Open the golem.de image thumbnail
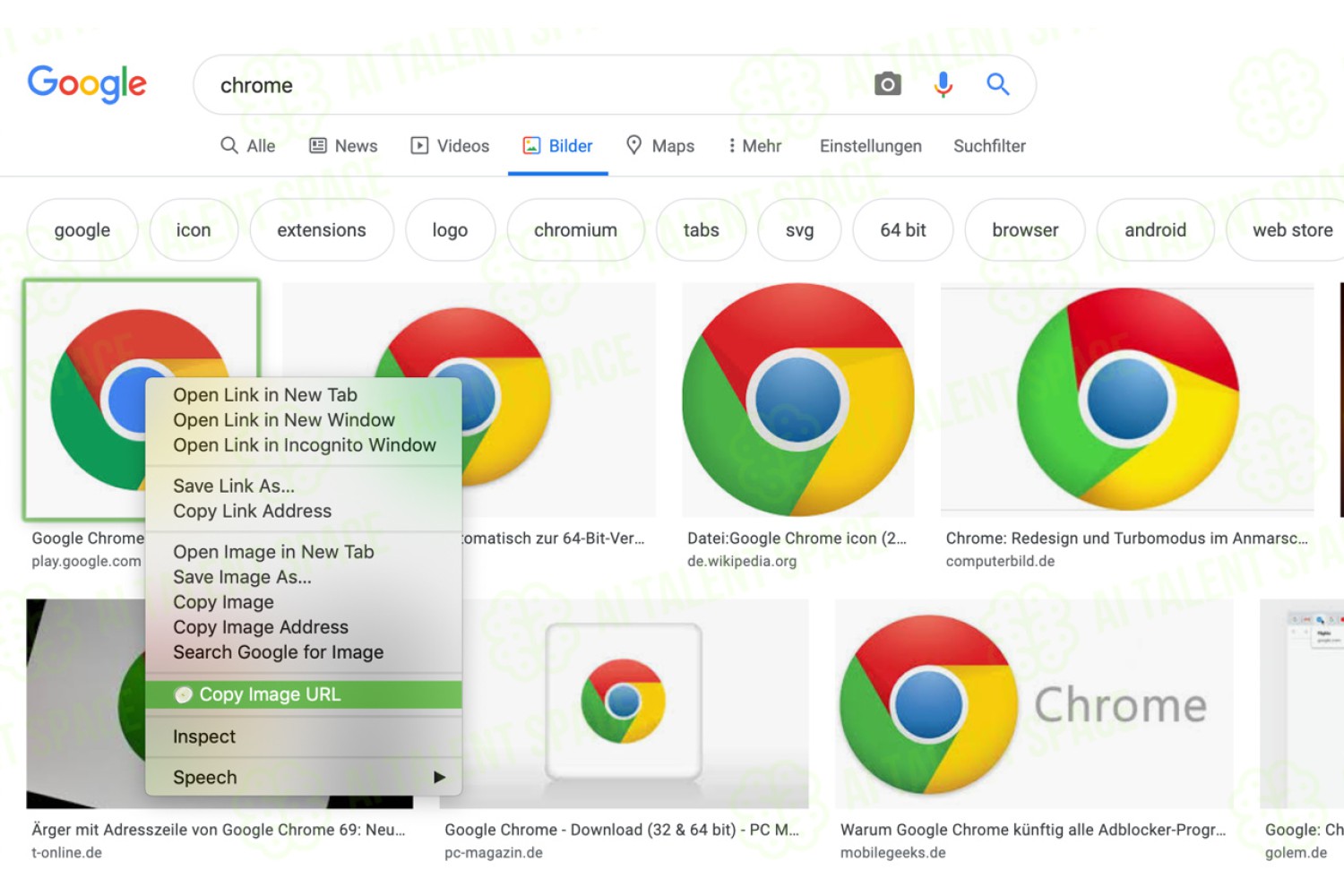 point(1302,704)
